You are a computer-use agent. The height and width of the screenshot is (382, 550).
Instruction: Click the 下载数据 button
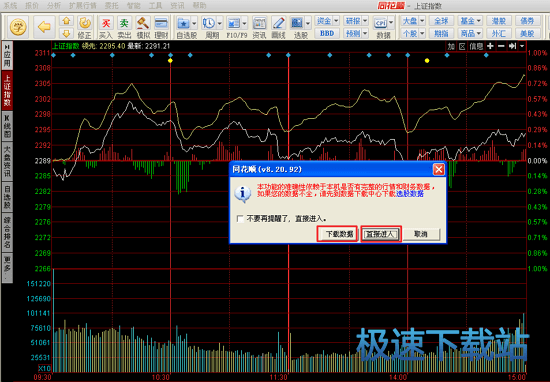tap(337, 234)
